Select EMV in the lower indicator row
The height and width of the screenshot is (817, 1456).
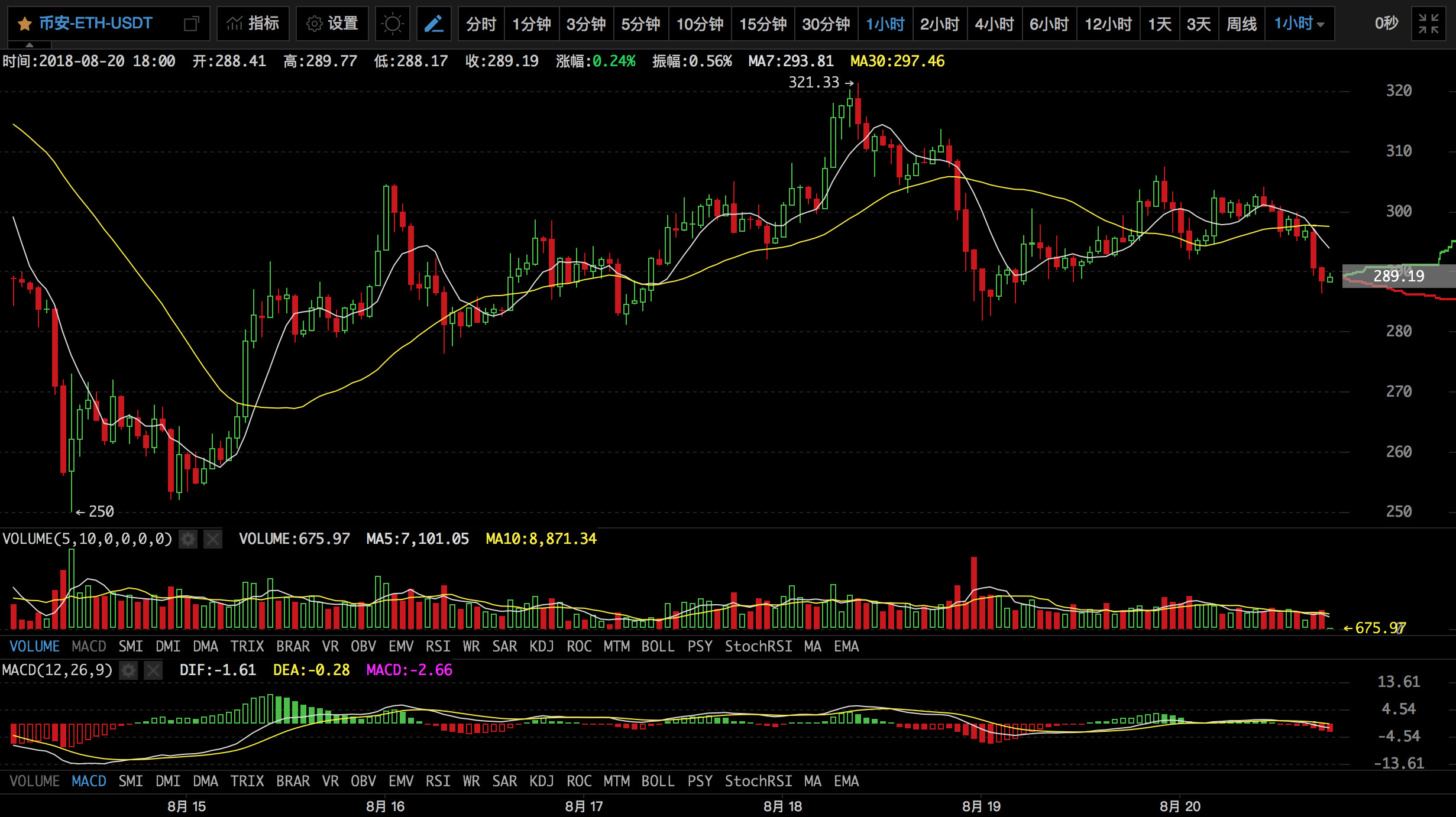[x=400, y=781]
